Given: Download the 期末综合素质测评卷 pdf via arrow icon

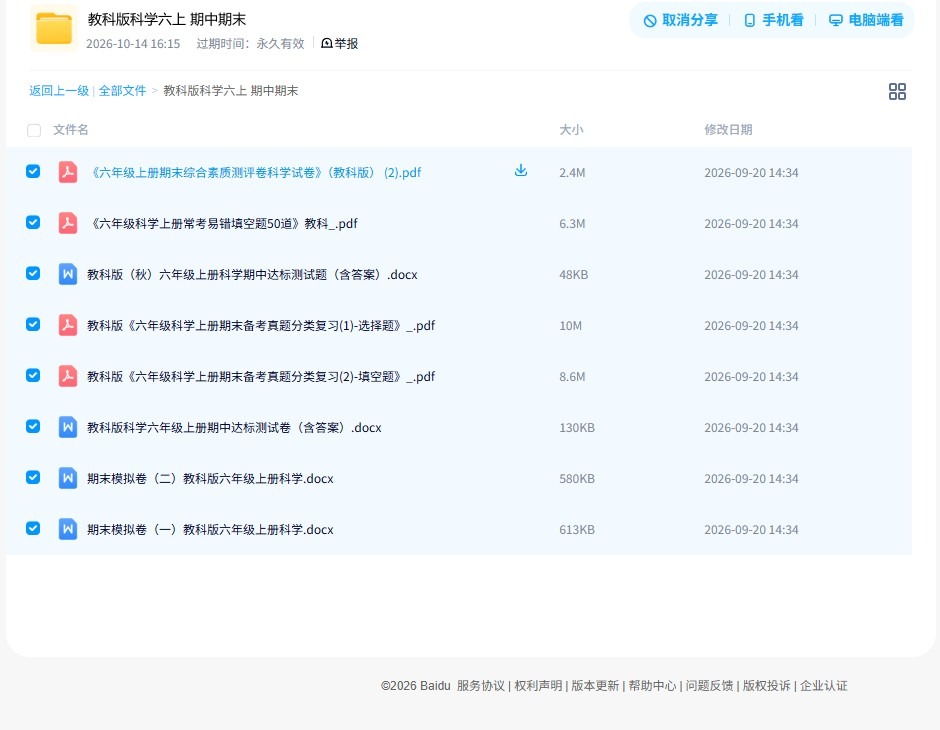Looking at the screenshot, I should 521,171.
